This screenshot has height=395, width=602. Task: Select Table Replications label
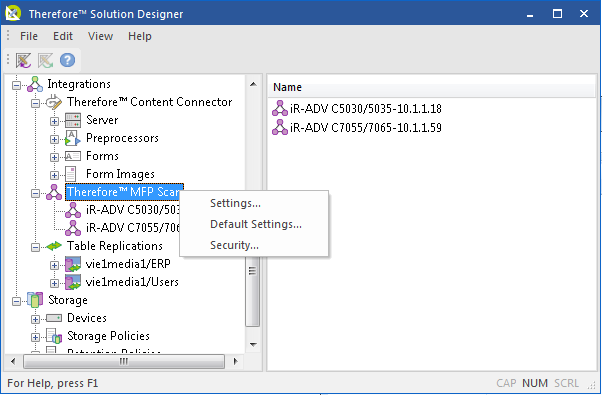114,246
